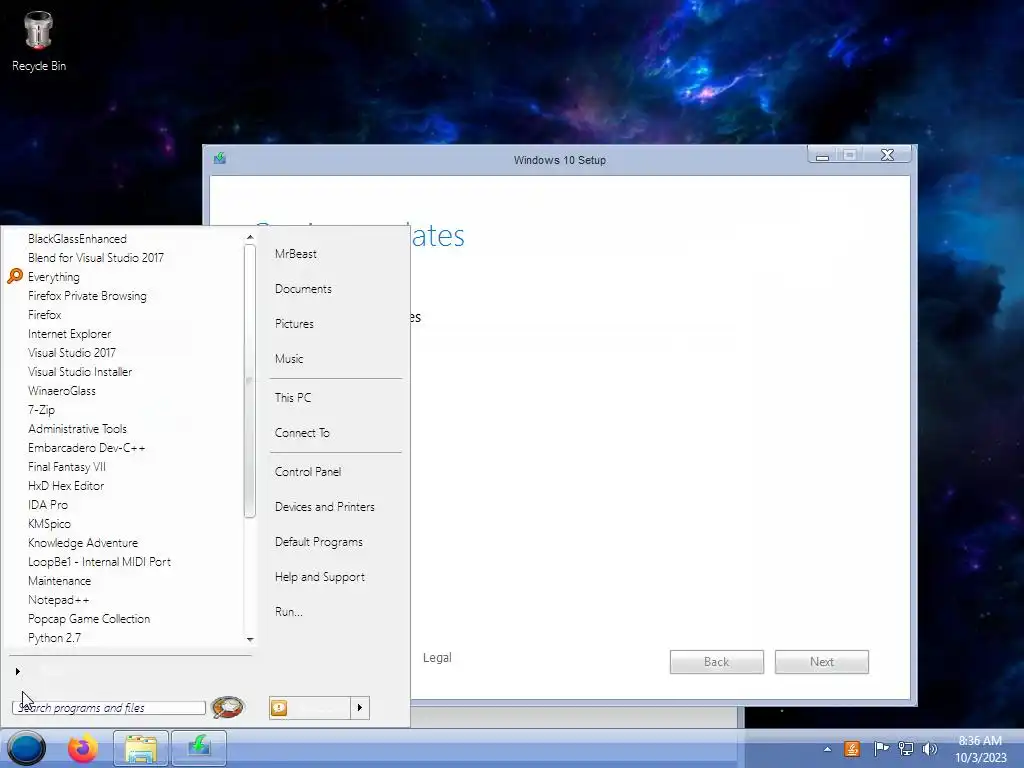
Task: Launch BlackGlassEnhanced from programs list
Action: pyautogui.click(x=77, y=238)
